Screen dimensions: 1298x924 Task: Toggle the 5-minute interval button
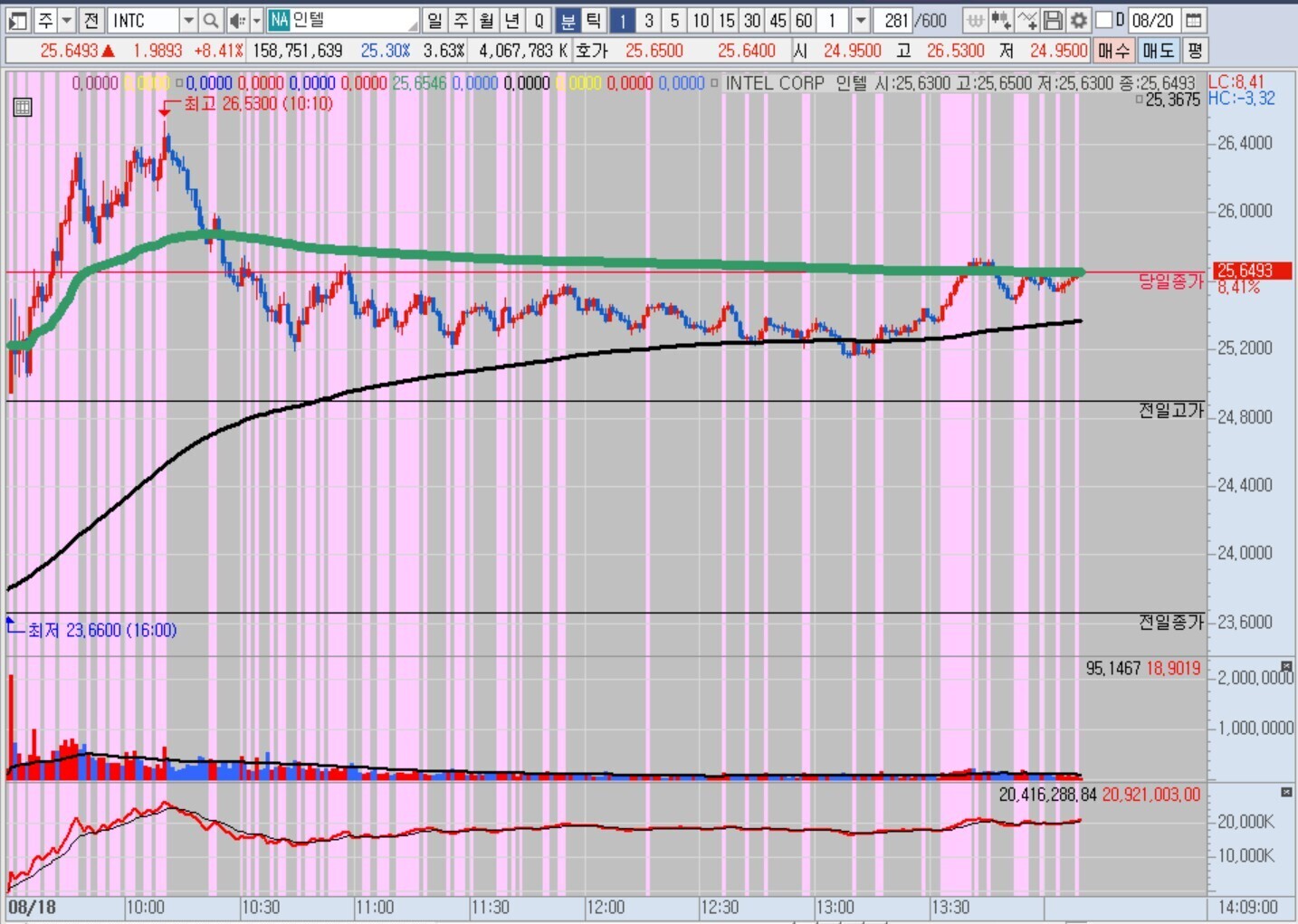tap(674, 20)
